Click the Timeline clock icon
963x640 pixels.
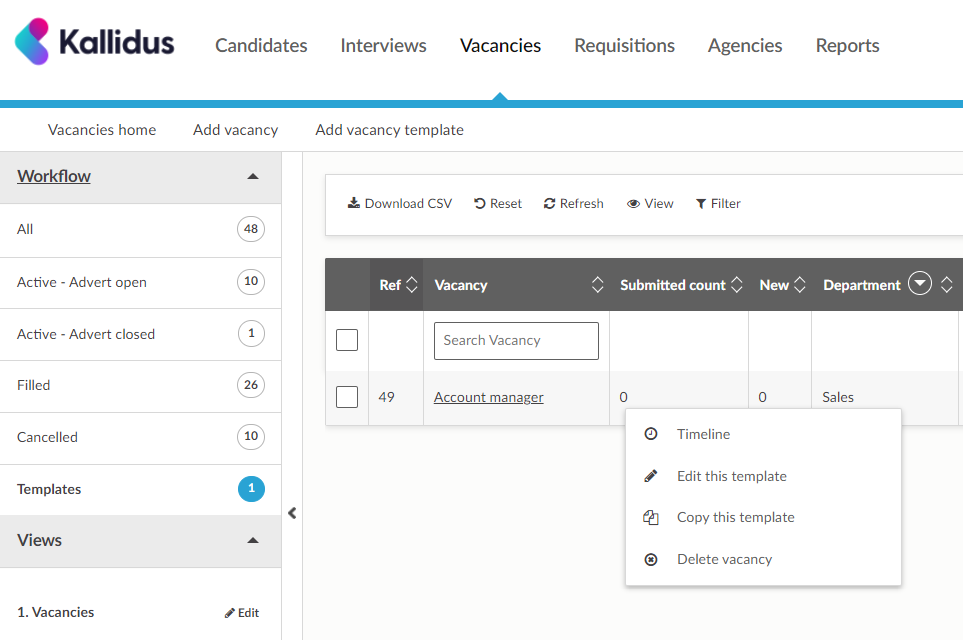[651, 434]
